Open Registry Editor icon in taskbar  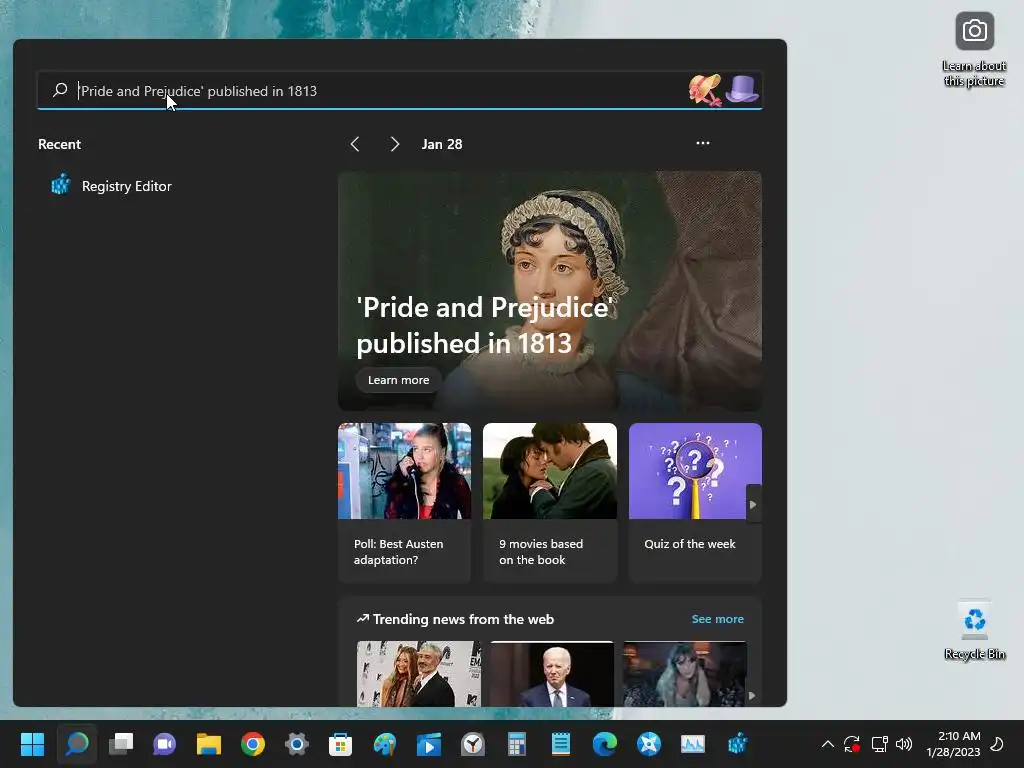pos(737,744)
